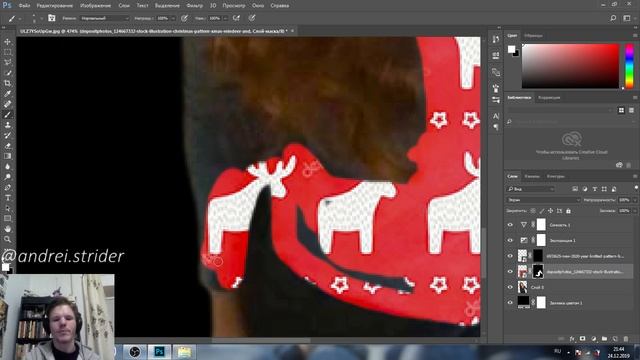Filter layers by adjustment layer icon

(585, 189)
